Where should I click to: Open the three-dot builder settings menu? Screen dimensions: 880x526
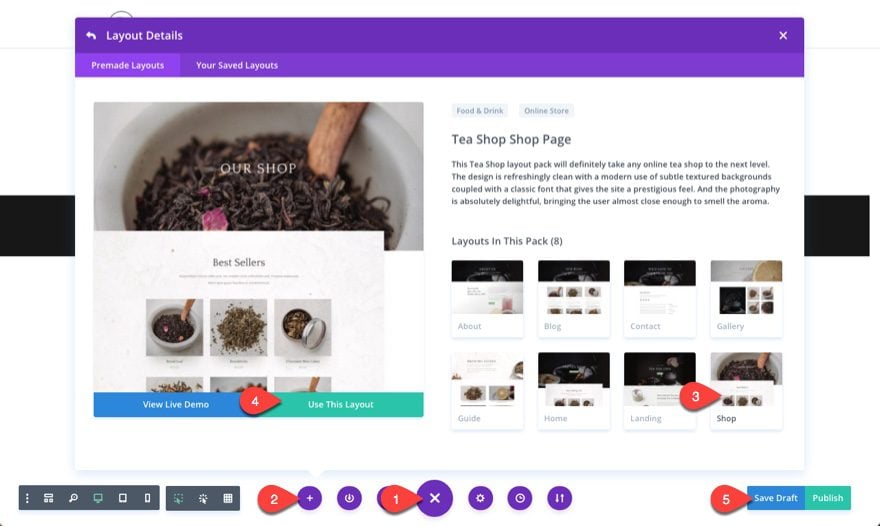[27, 498]
